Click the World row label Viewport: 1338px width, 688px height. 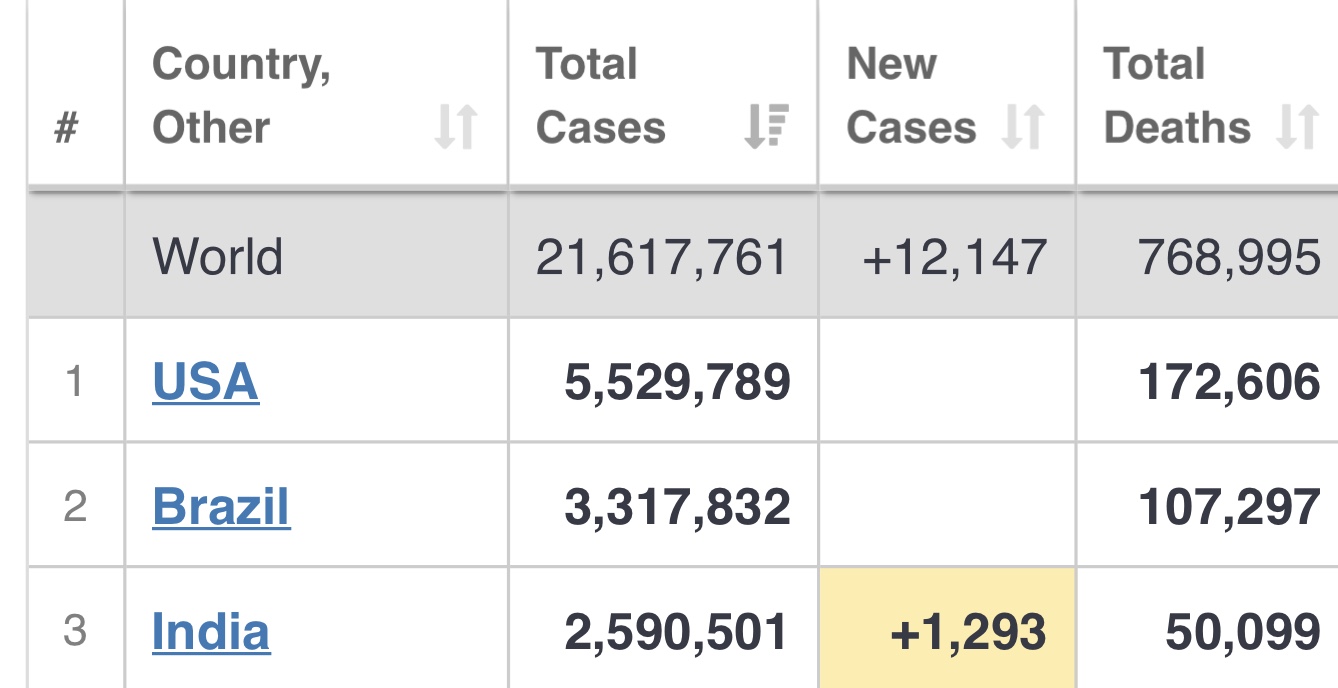click(217, 257)
